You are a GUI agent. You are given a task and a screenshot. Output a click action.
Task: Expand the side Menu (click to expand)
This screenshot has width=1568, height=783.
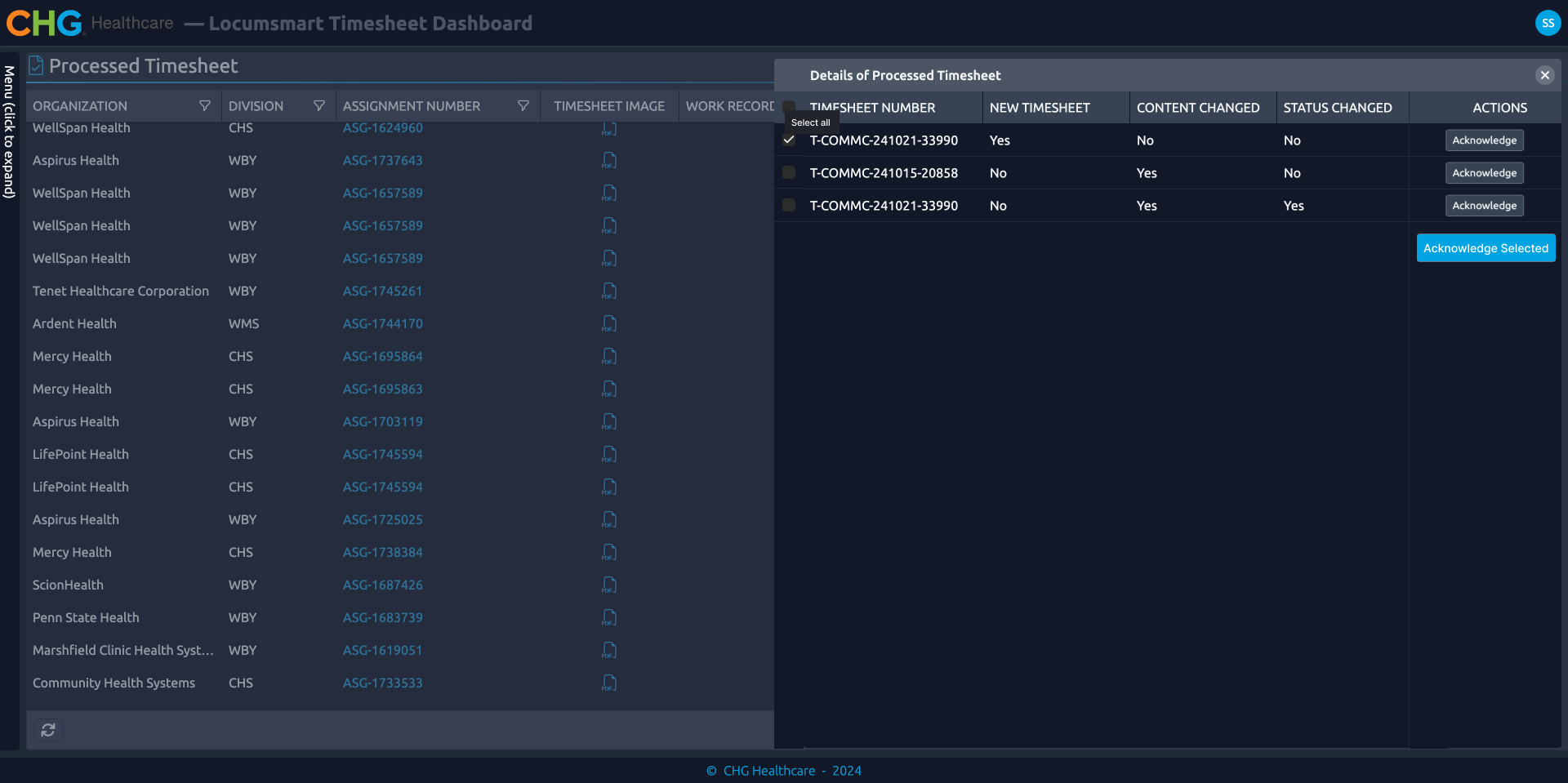click(9, 131)
